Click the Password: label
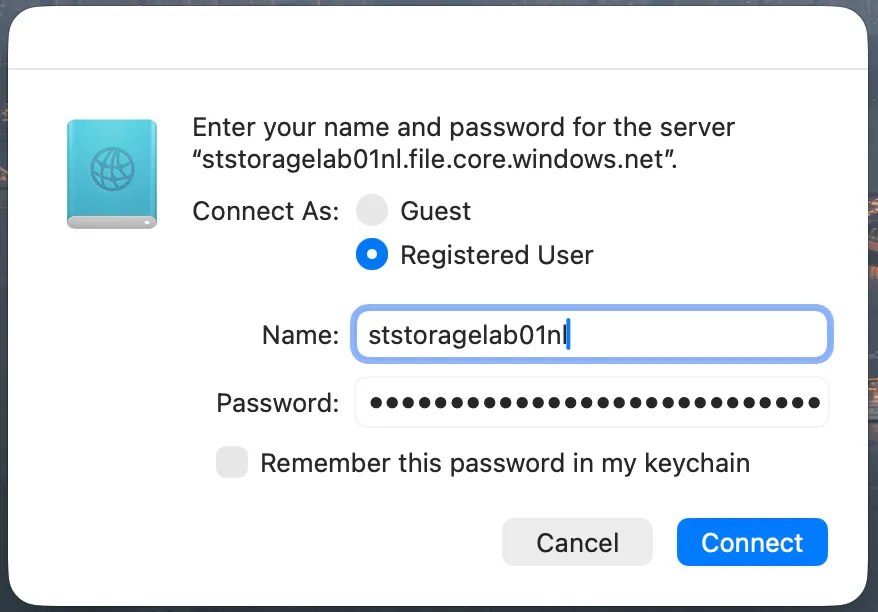 click(278, 403)
